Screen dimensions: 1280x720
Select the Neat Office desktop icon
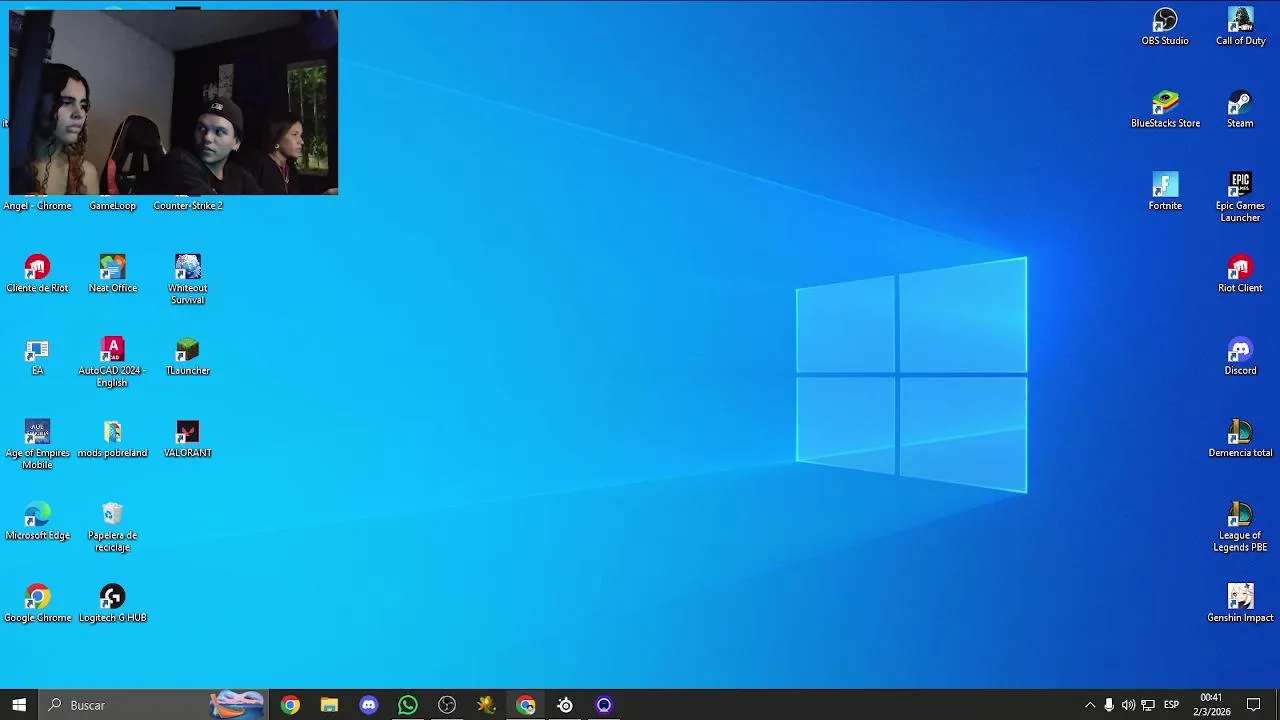[112, 274]
